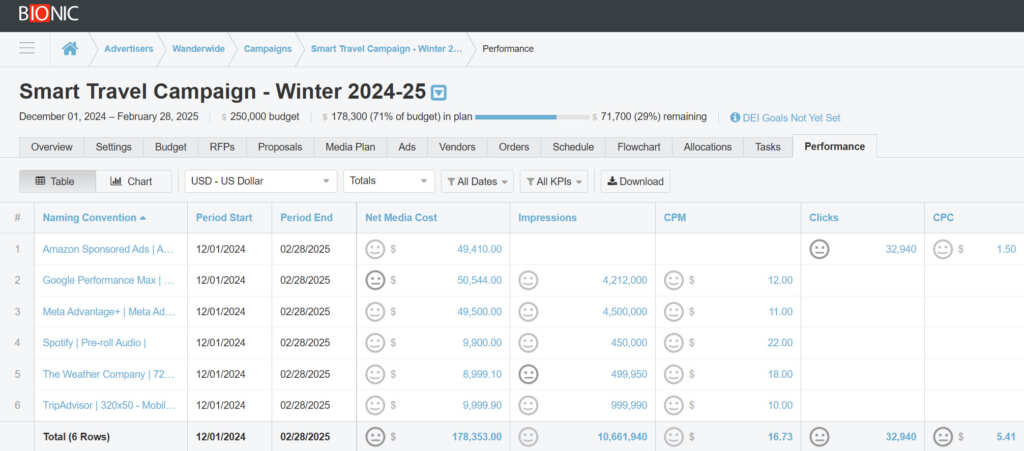Click neutral face in Amazon Clicks cell

(819, 249)
